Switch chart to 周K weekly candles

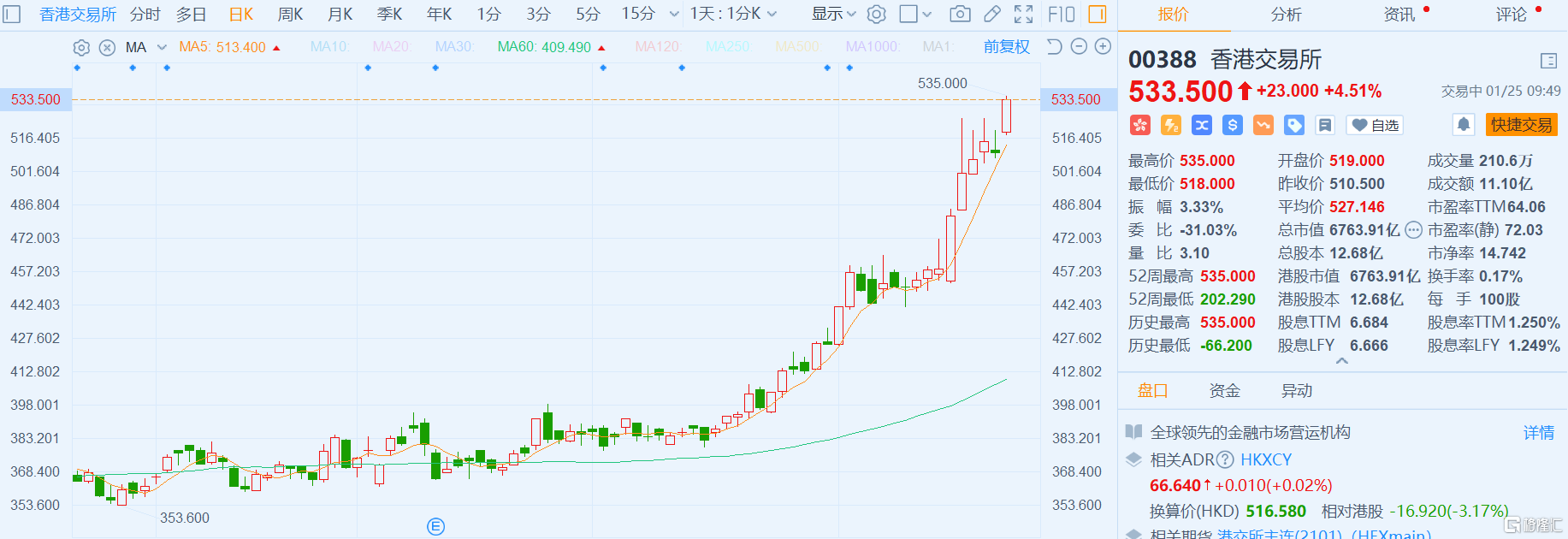290,15
